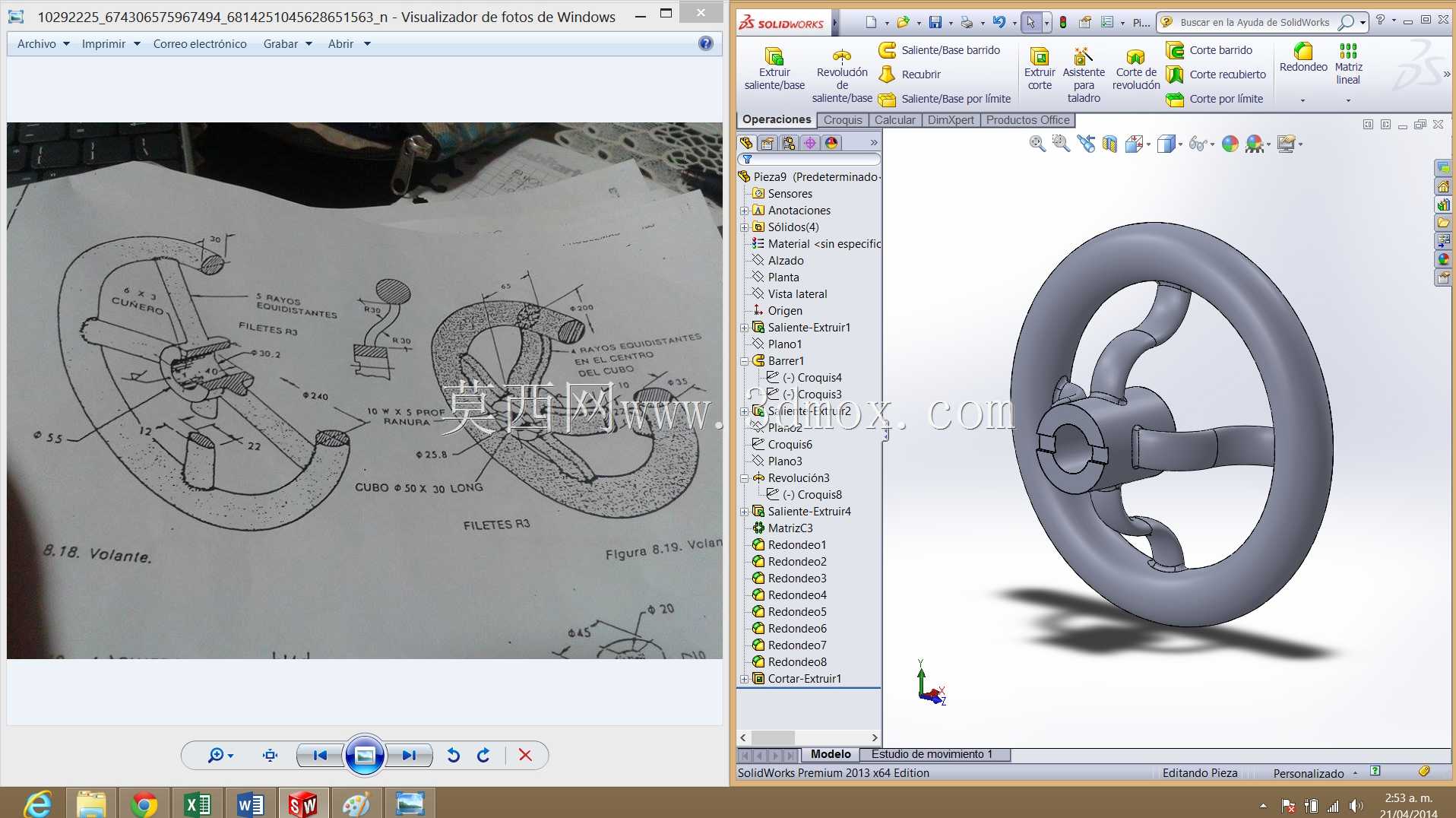Image resolution: width=1456 pixels, height=818 pixels.
Task: Collapse the Revolución3 feature
Action: pos(744,478)
